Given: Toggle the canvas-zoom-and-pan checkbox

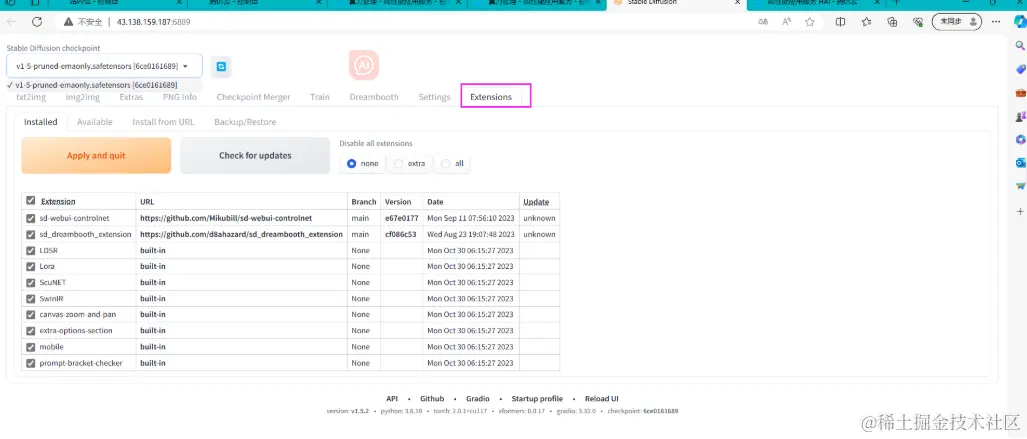Looking at the screenshot, I should pos(31,315).
